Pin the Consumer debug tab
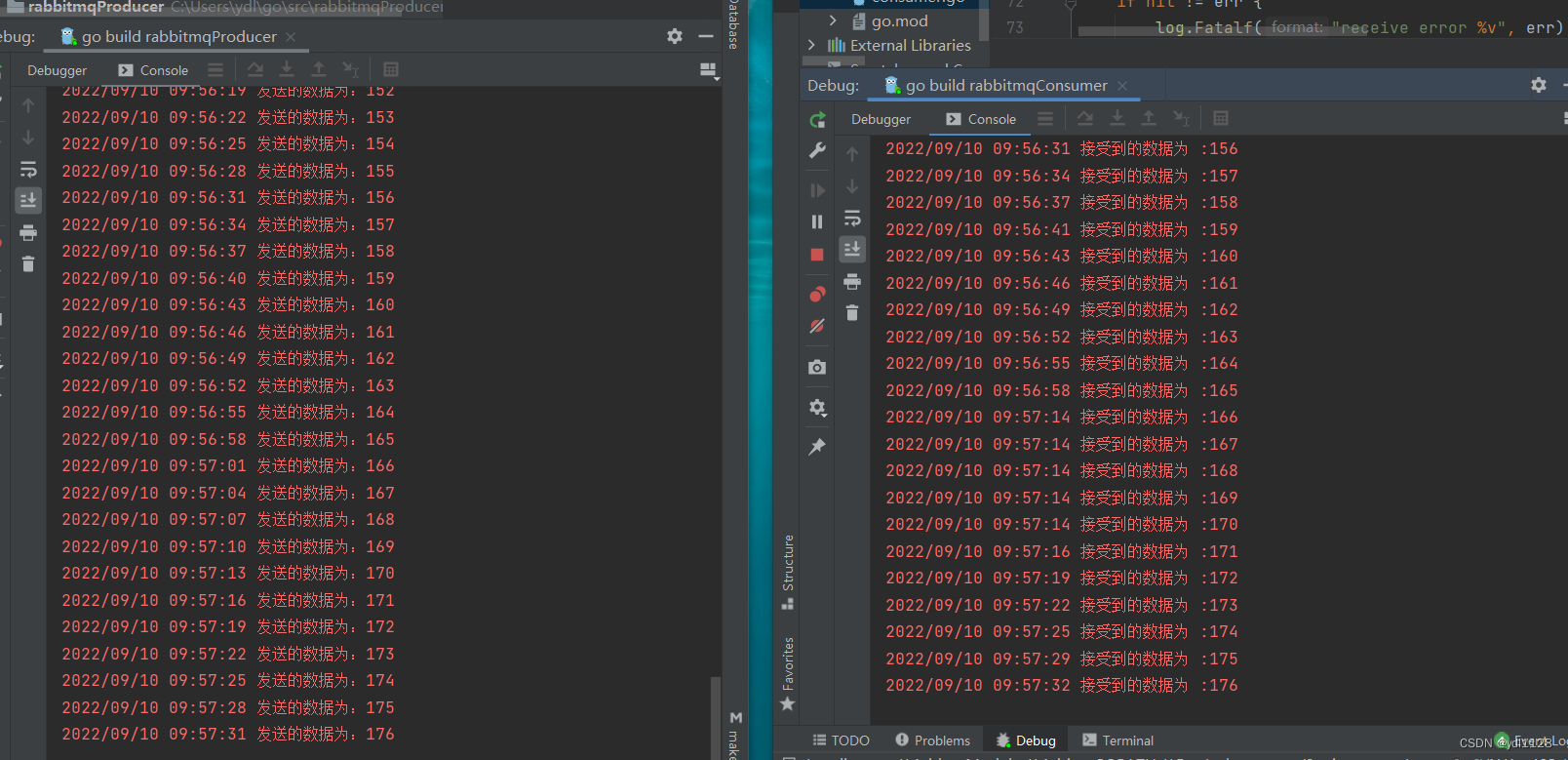 tap(817, 447)
